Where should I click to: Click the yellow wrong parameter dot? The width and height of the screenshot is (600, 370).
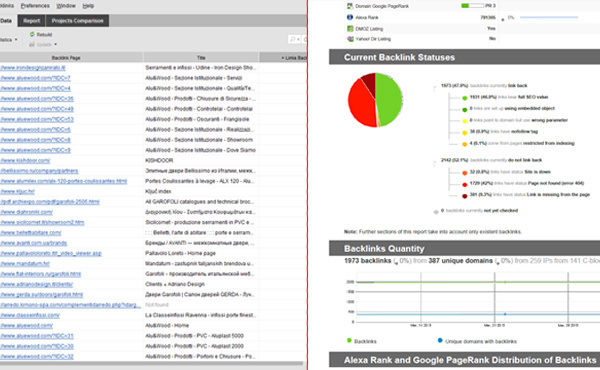(465, 121)
